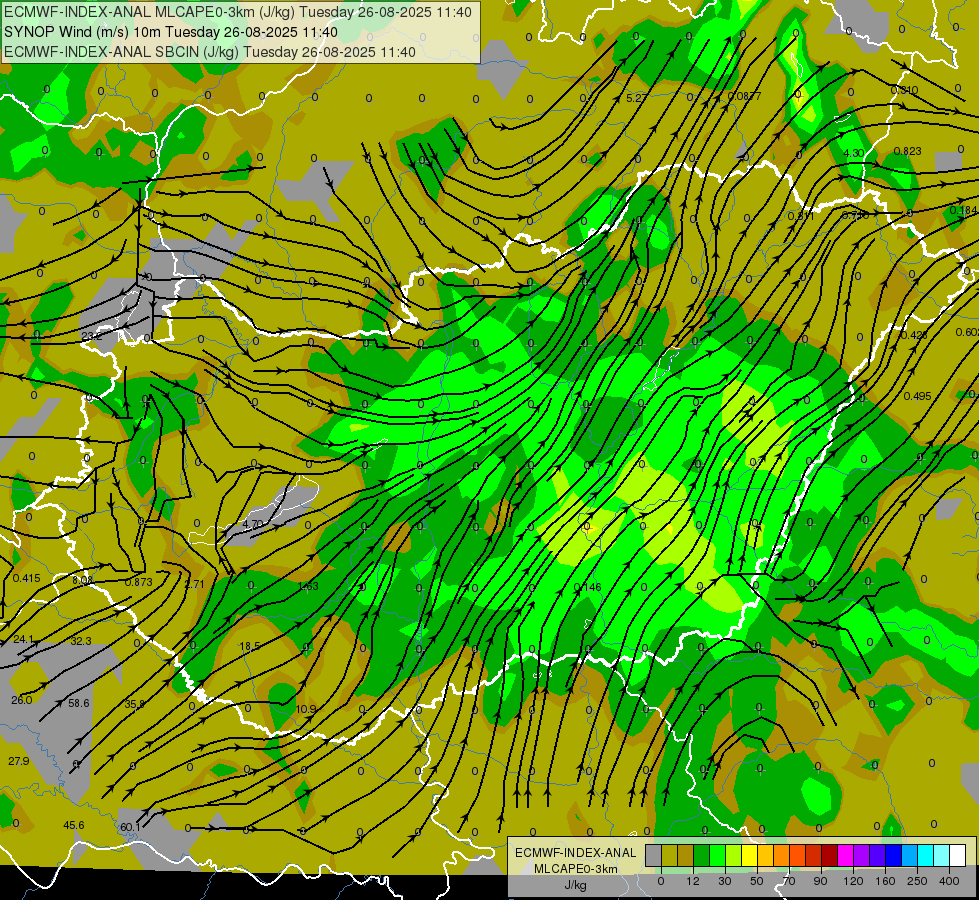Click the J/kg unit label in legend

575,885
